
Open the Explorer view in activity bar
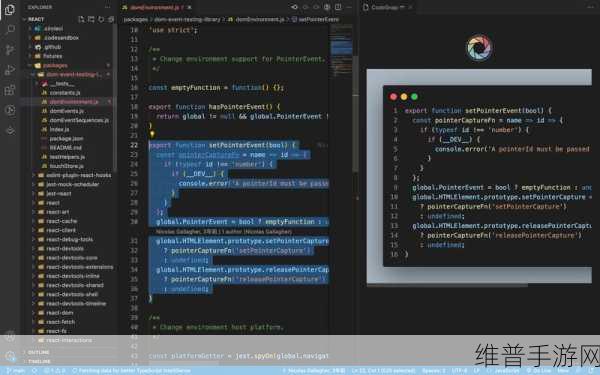[x=10, y=9]
